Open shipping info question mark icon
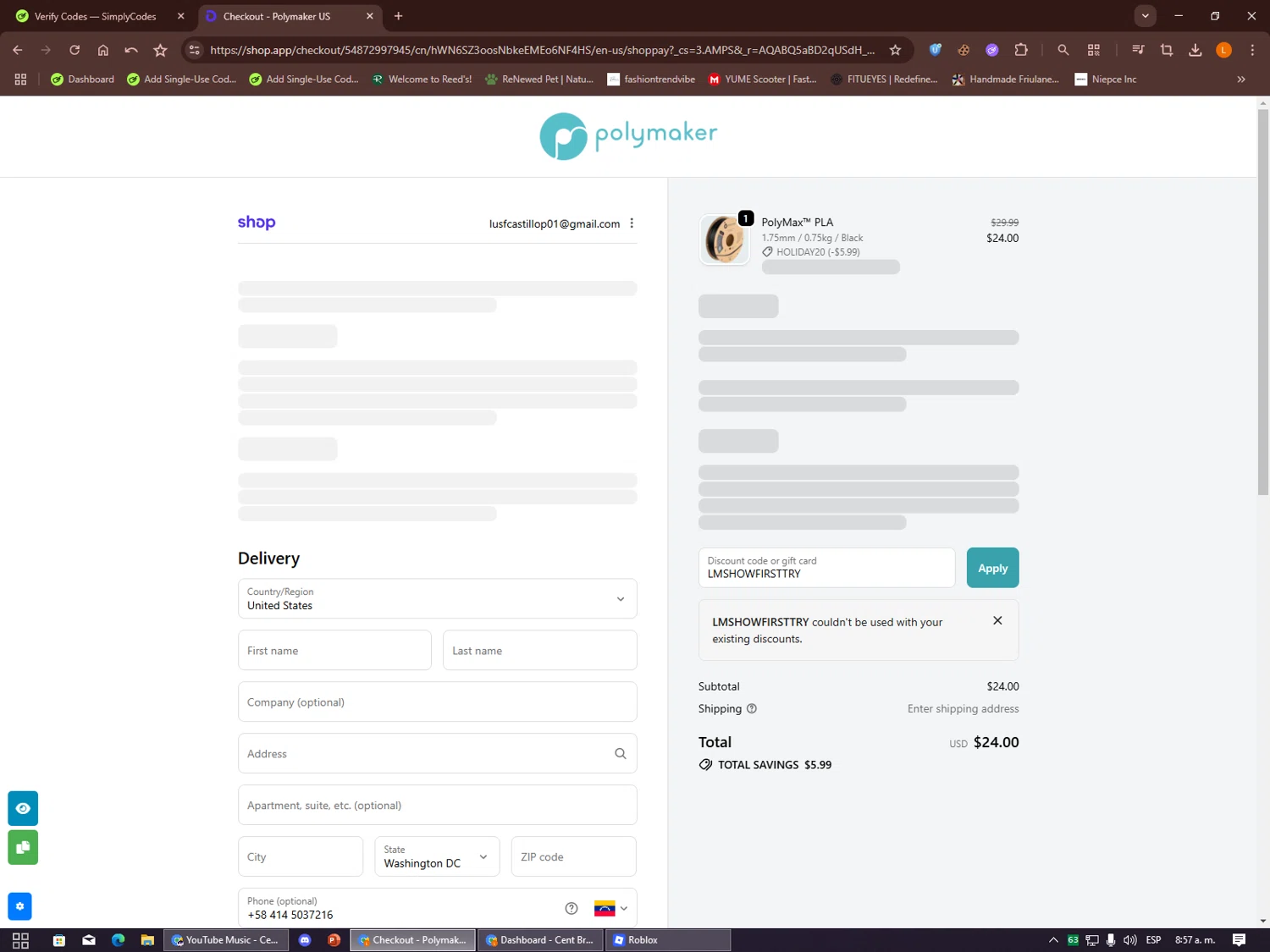This screenshot has height=952, width=1270. click(752, 708)
